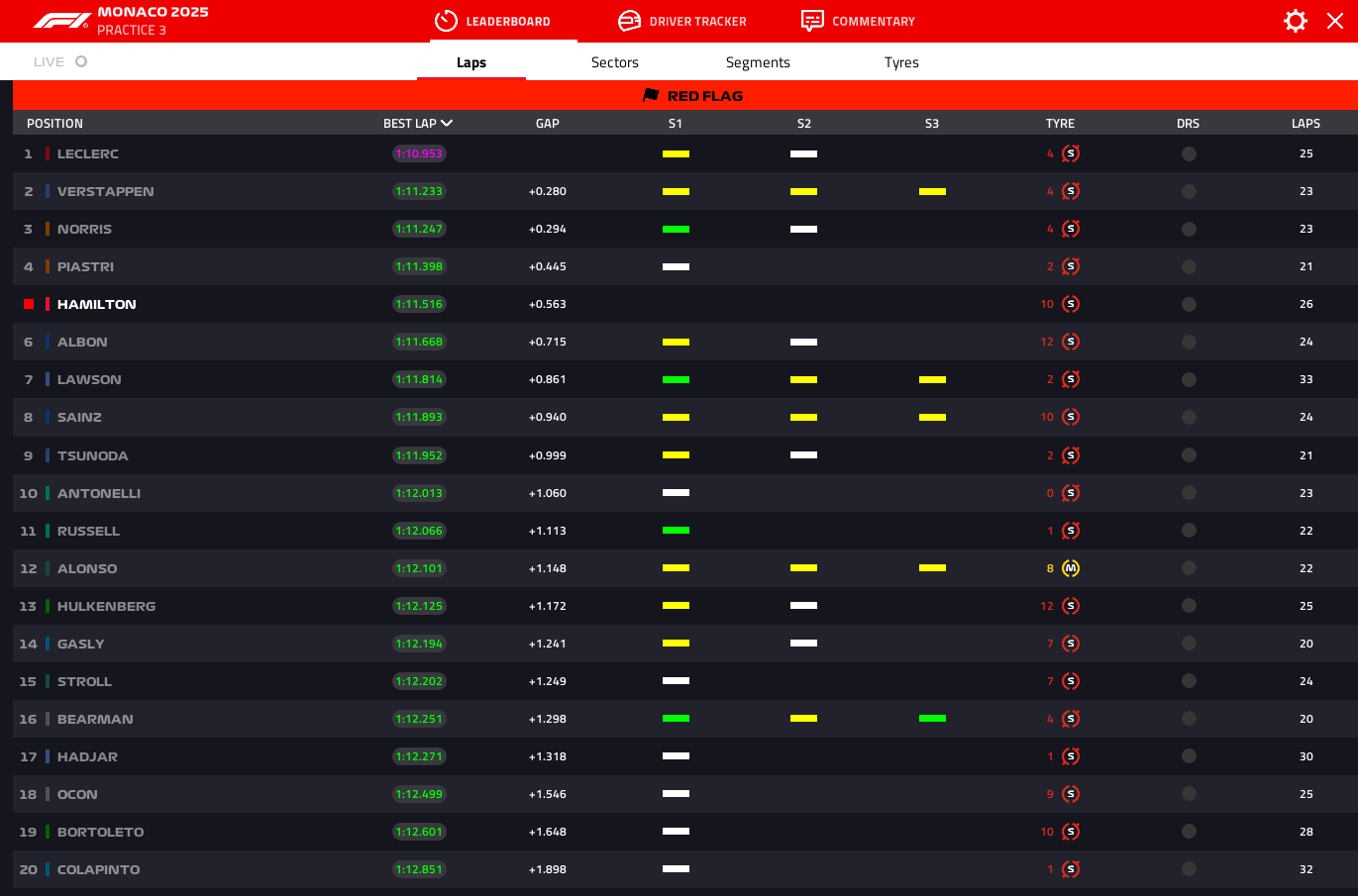The height and width of the screenshot is (896, 1358).
Task: Click the Gap column header
Action: 548,124
